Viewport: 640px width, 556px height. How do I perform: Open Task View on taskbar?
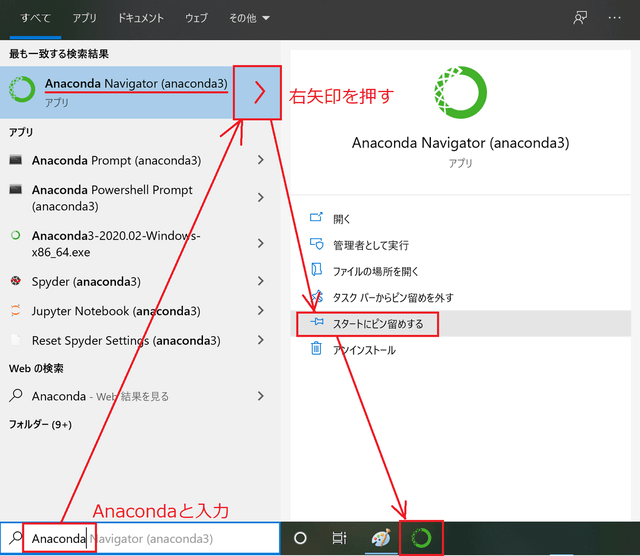point(339,538)
